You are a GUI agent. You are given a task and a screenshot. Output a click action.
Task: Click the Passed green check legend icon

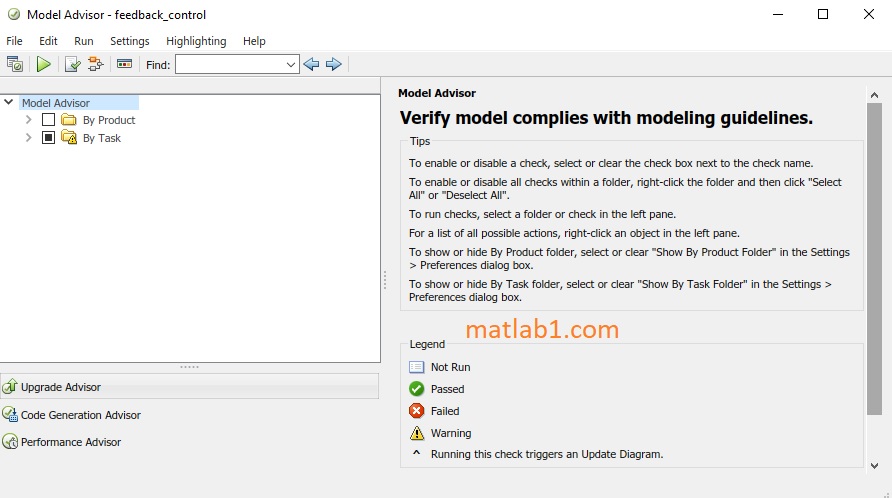(416, 389)
